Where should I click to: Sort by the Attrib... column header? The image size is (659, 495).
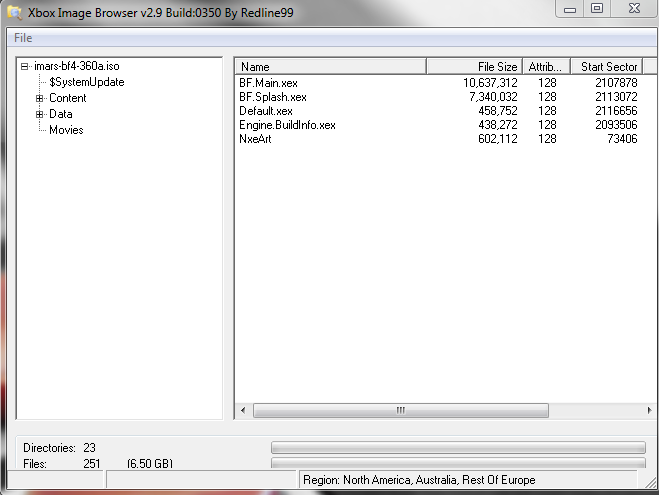[x=546, y=67]
